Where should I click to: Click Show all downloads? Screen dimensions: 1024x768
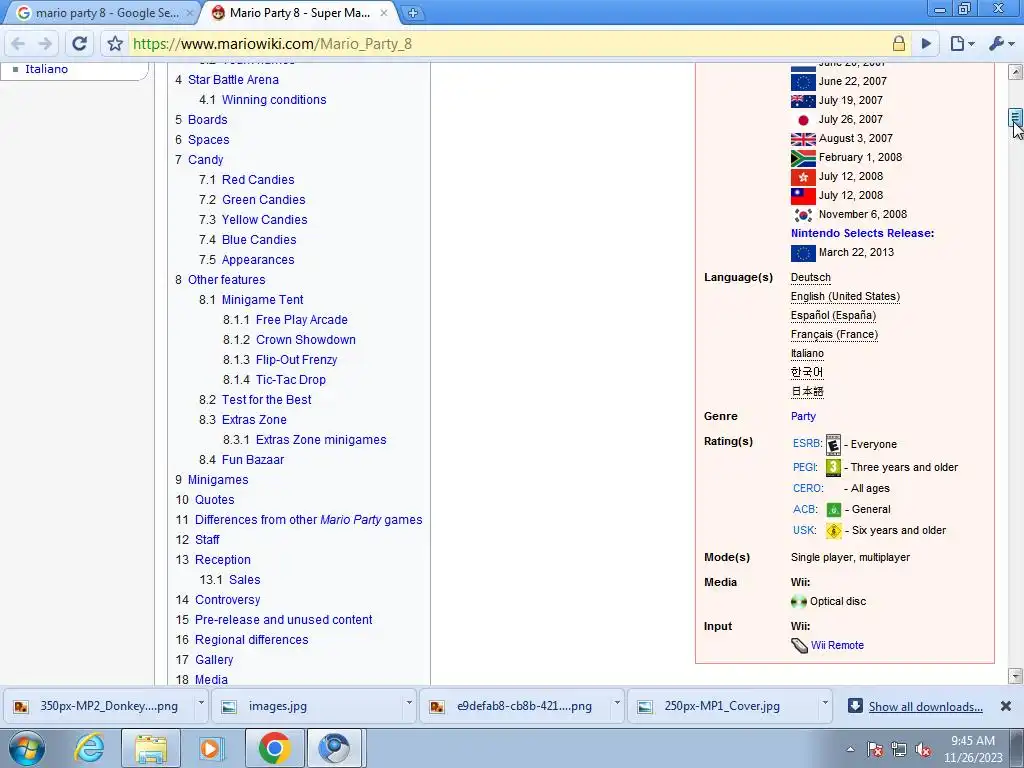tap(925, 707)
